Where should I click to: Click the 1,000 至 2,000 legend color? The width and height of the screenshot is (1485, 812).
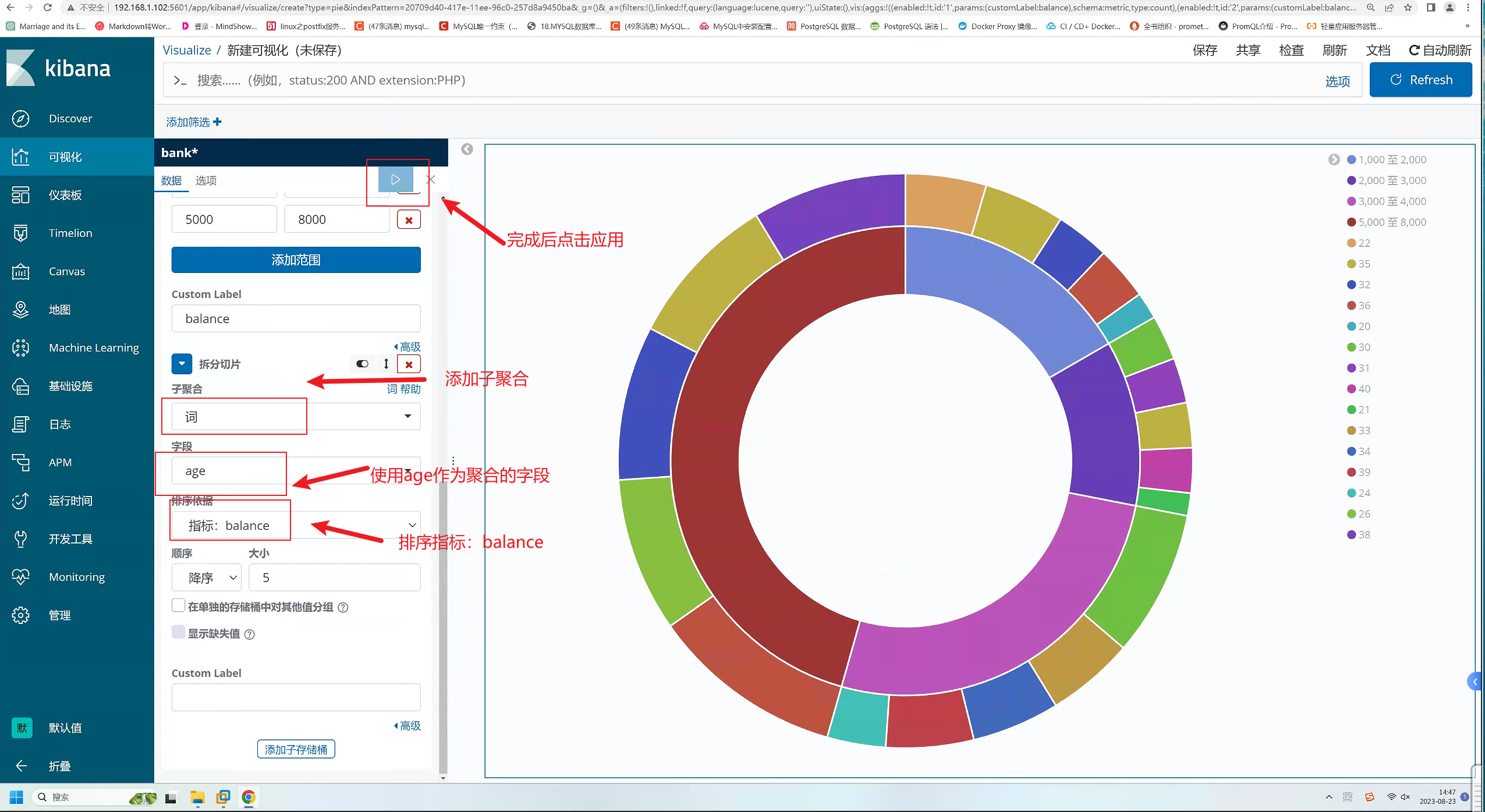tap(1352, 159)
